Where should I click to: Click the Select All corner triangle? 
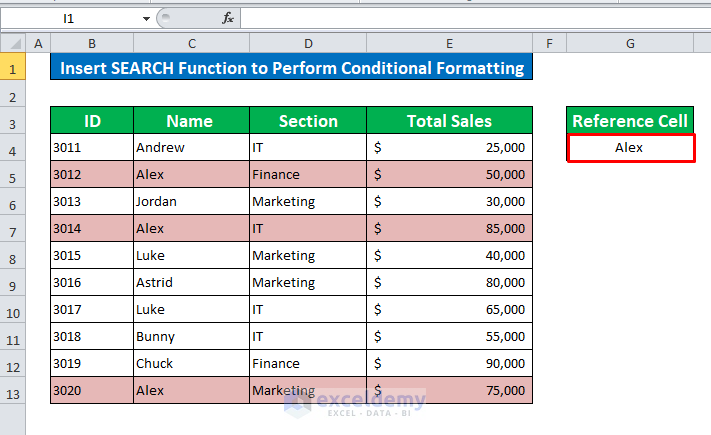13,43
